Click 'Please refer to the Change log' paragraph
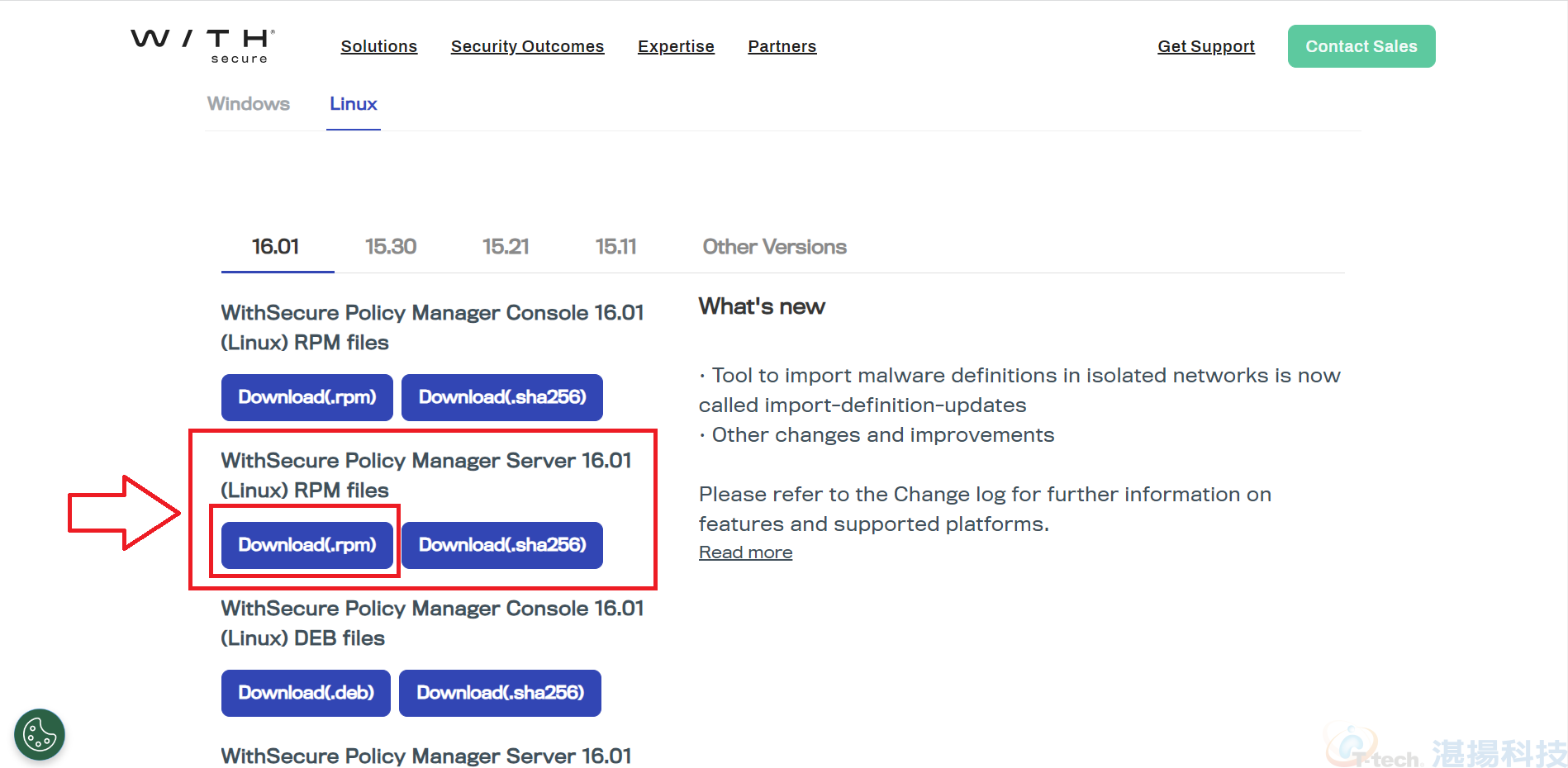The height and width of the screenshot is (768, 1568). 985,510
